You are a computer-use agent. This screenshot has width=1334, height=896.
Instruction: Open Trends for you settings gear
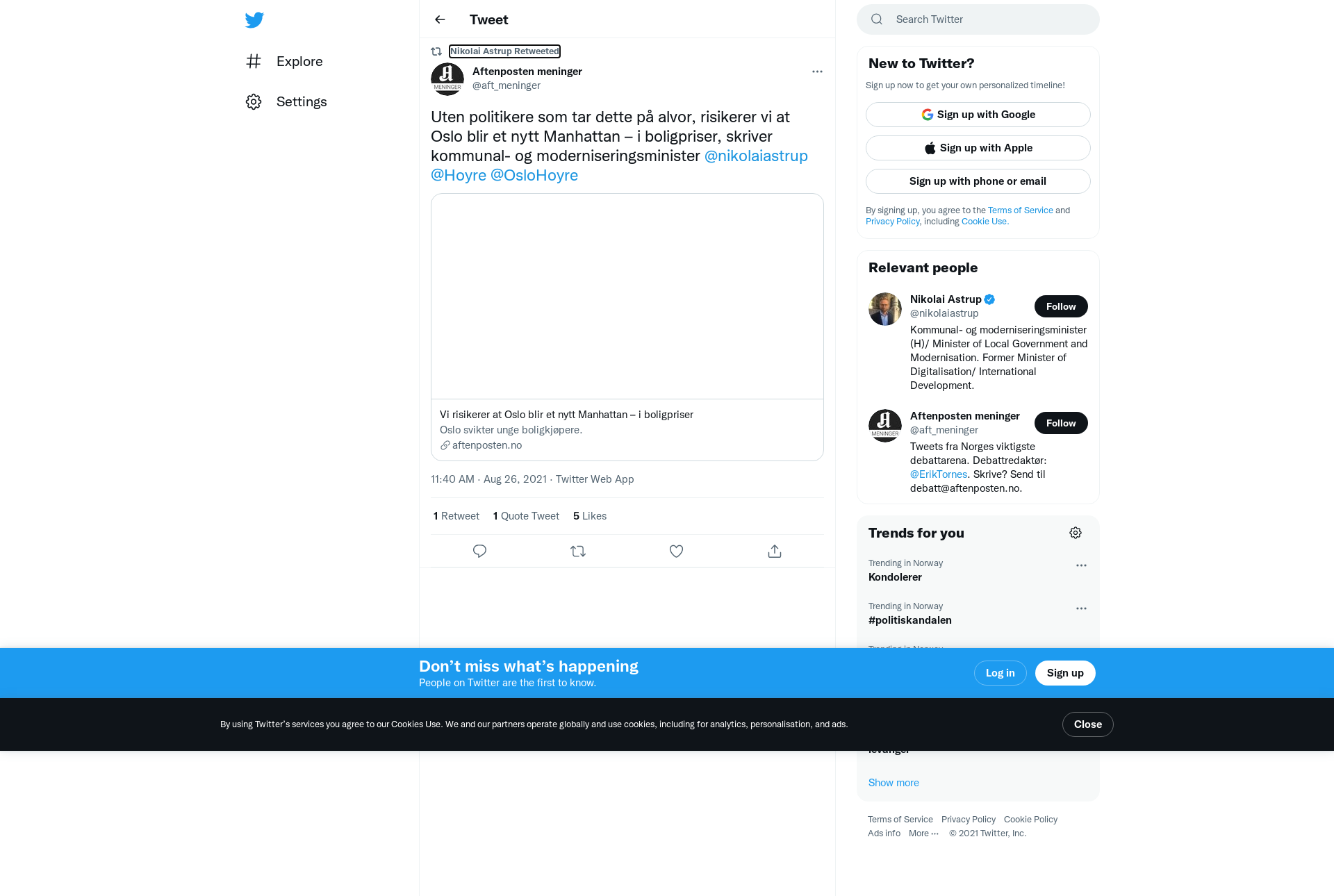(1076, 533)
